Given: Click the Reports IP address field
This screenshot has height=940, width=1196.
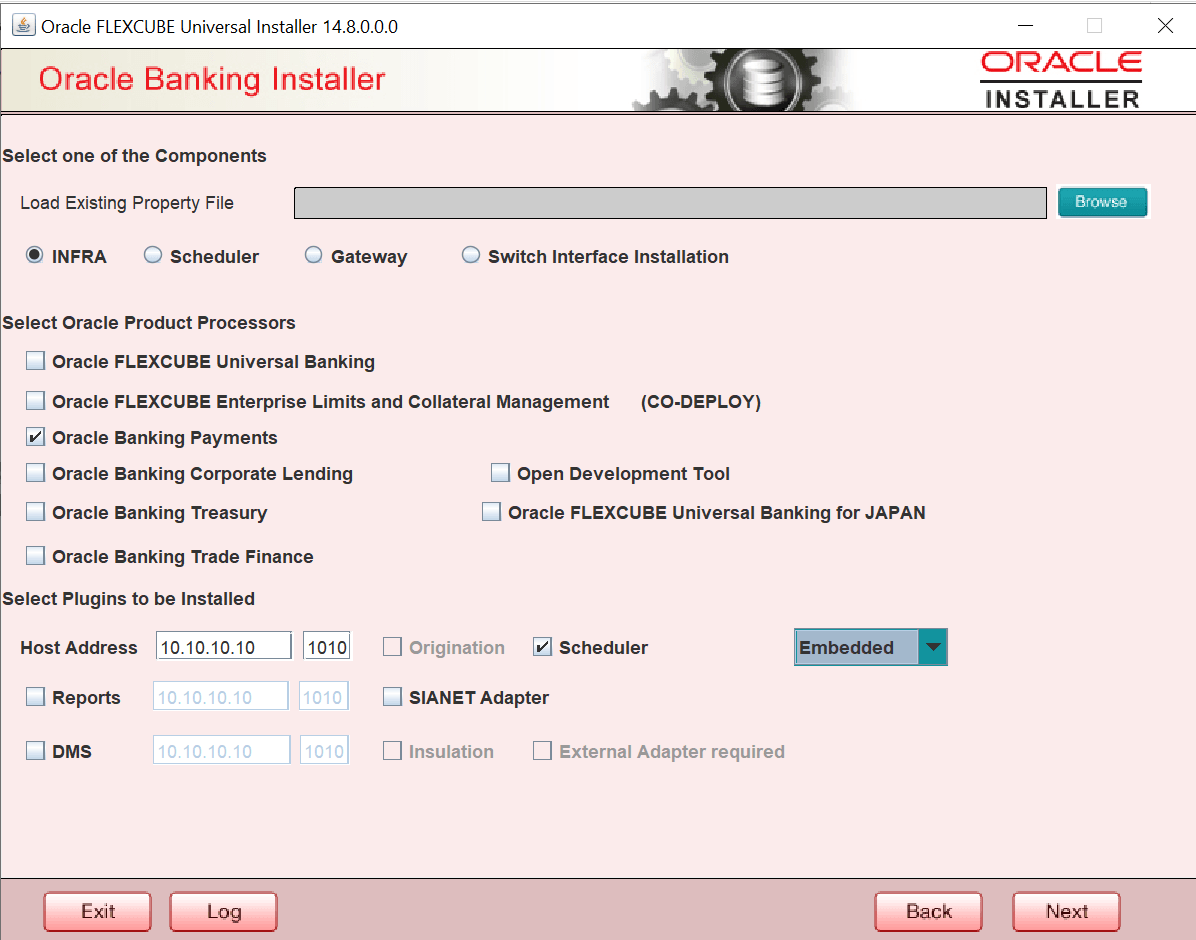Looking at the screenshot, I should click(220, 696).
